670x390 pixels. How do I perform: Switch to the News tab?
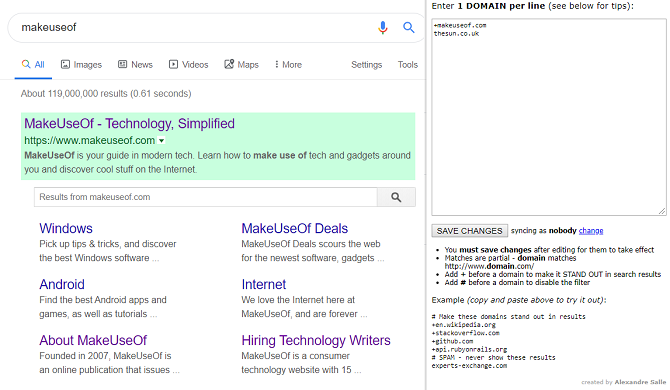tap(135, 65)
